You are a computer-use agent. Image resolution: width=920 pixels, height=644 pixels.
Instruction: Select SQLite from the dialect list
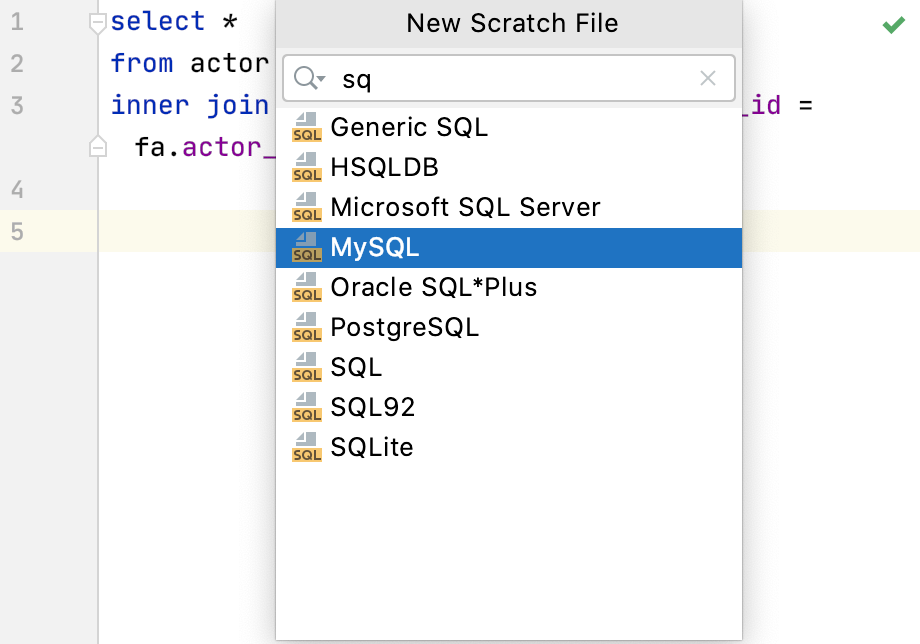click(x=370, y=448)
